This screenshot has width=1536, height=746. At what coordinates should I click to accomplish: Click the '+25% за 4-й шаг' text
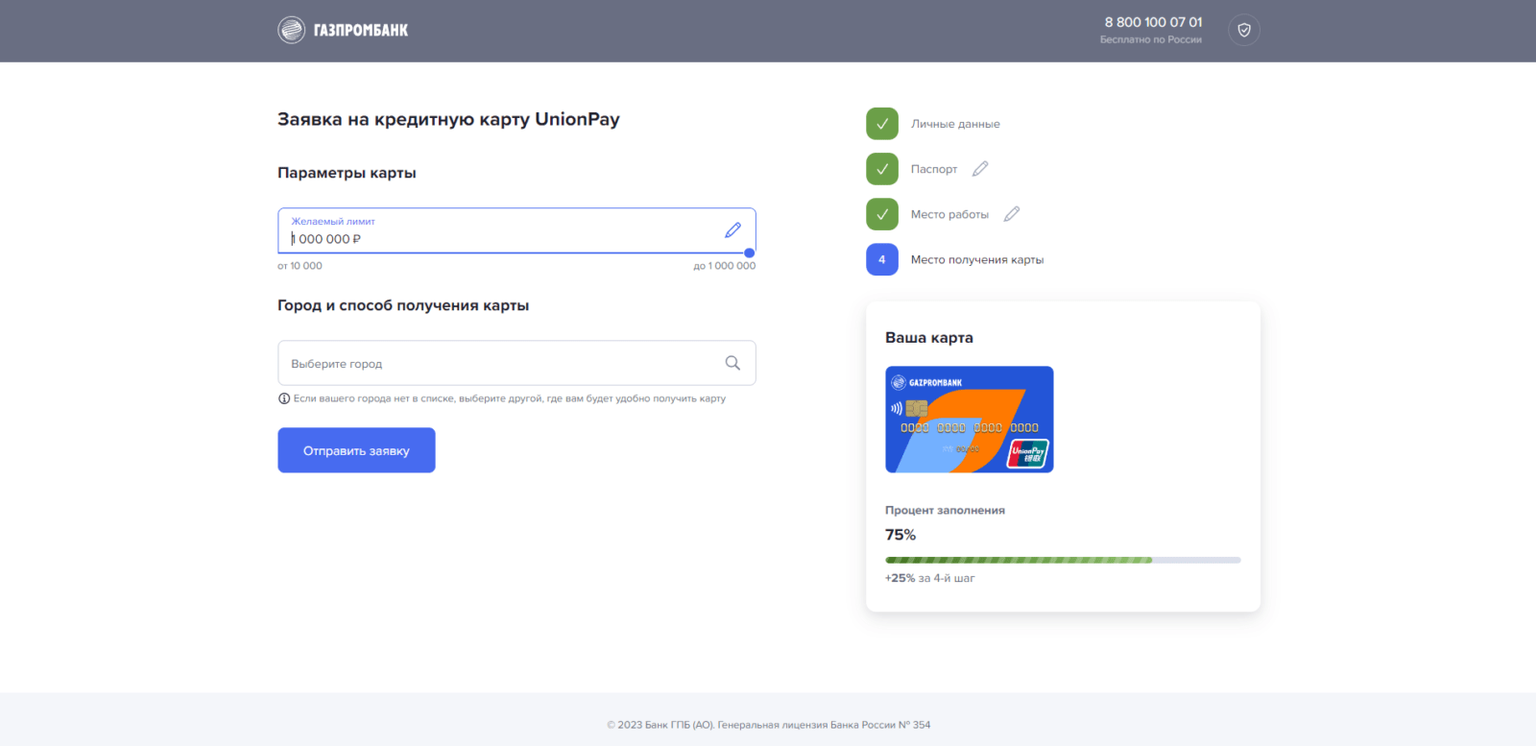tap(930, 578)
